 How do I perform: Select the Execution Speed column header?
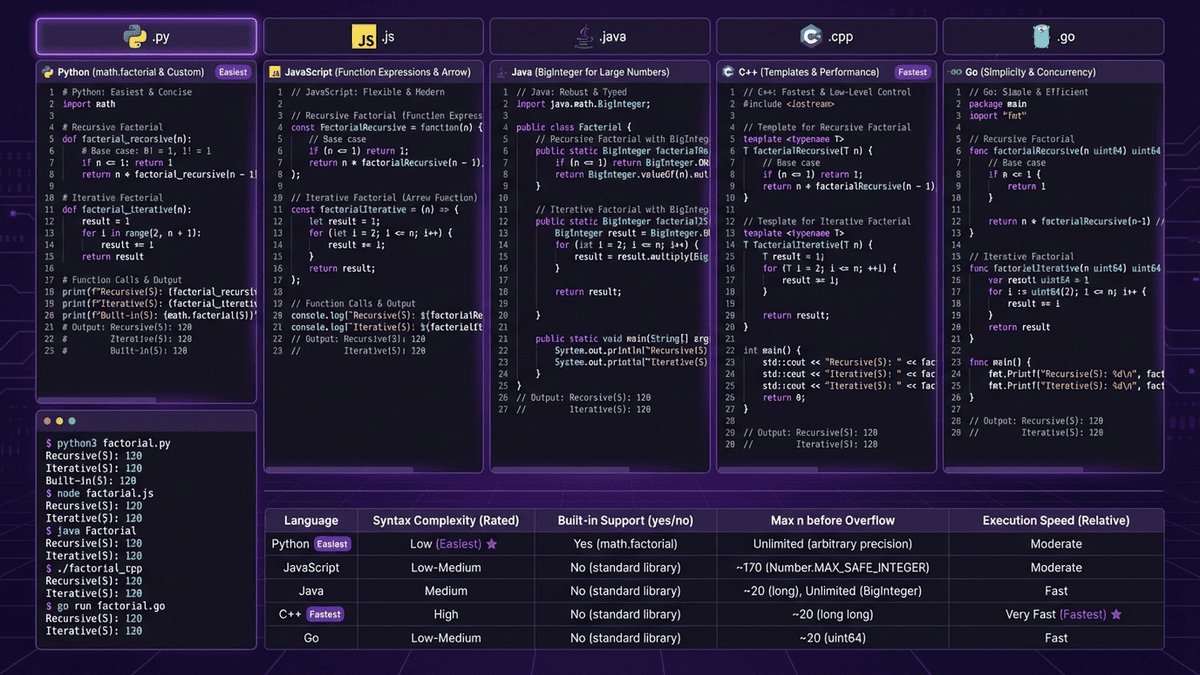(1056, 520)
